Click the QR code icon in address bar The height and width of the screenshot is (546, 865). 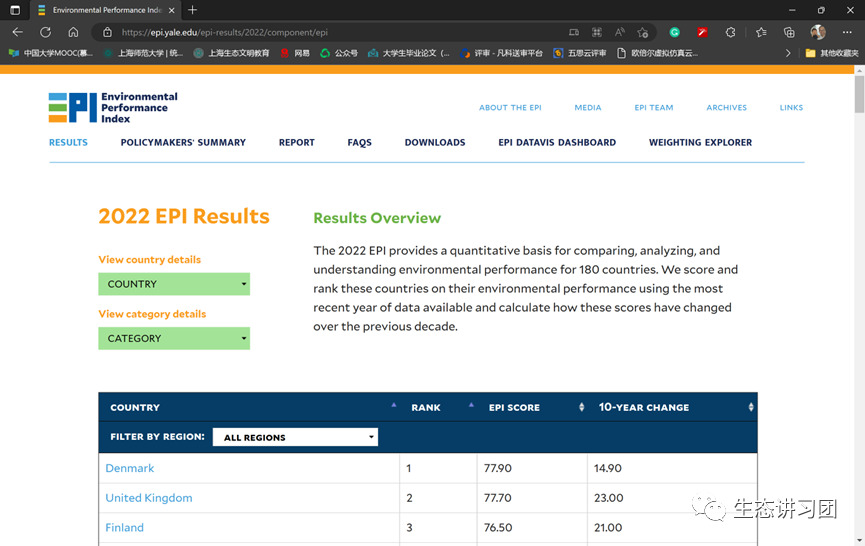click(x=596, y=33)
